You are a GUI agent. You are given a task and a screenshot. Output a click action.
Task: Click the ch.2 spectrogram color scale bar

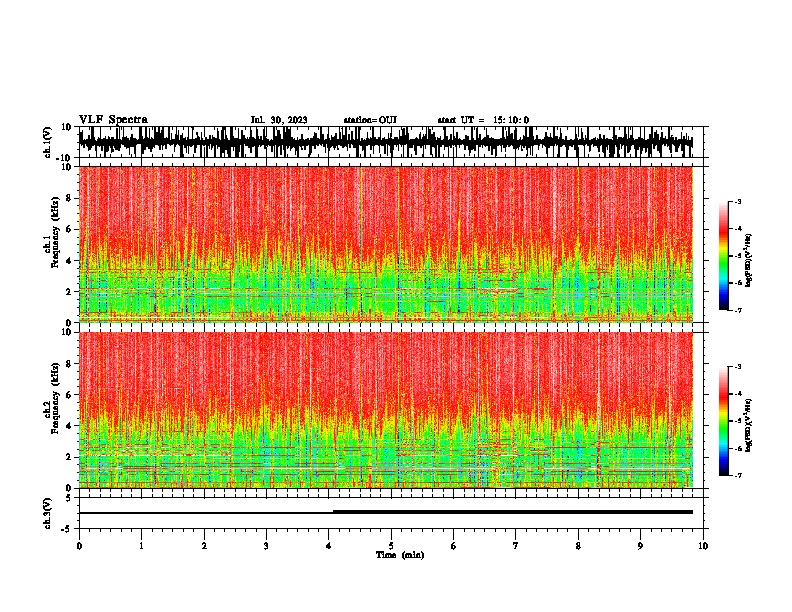point(724,421)
